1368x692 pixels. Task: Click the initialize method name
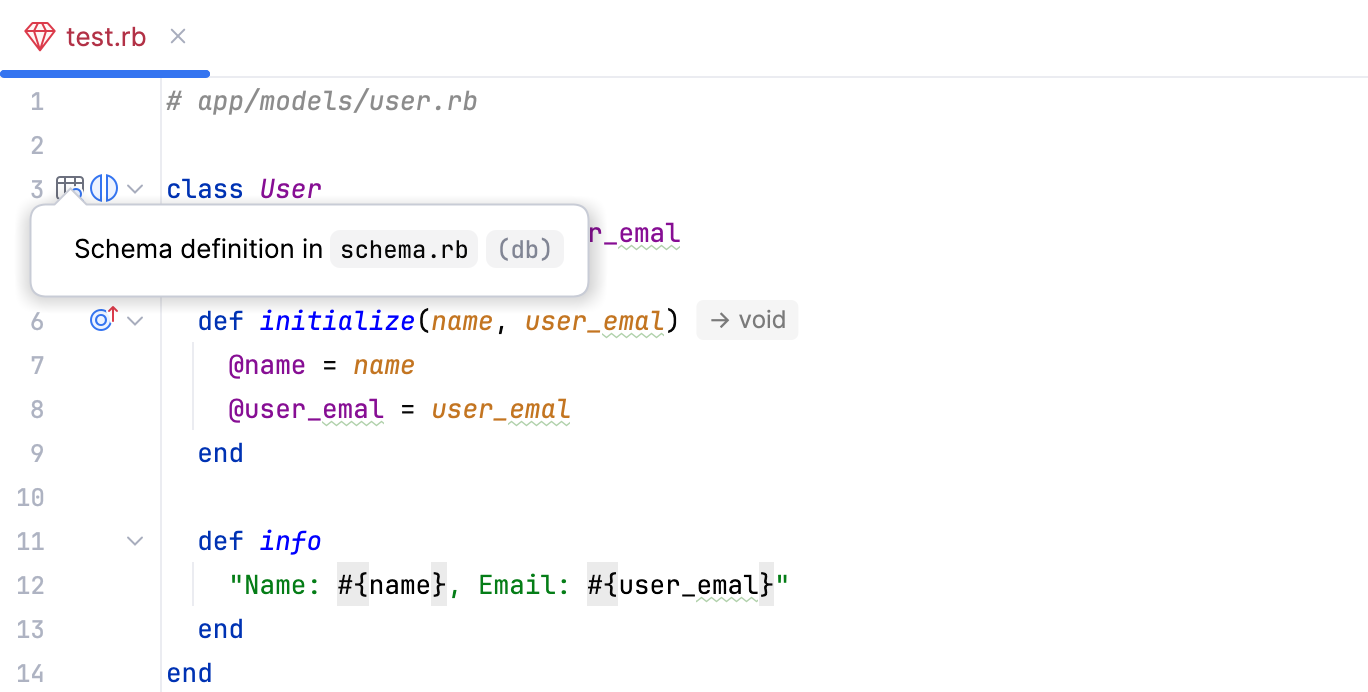tap(337, 321)
